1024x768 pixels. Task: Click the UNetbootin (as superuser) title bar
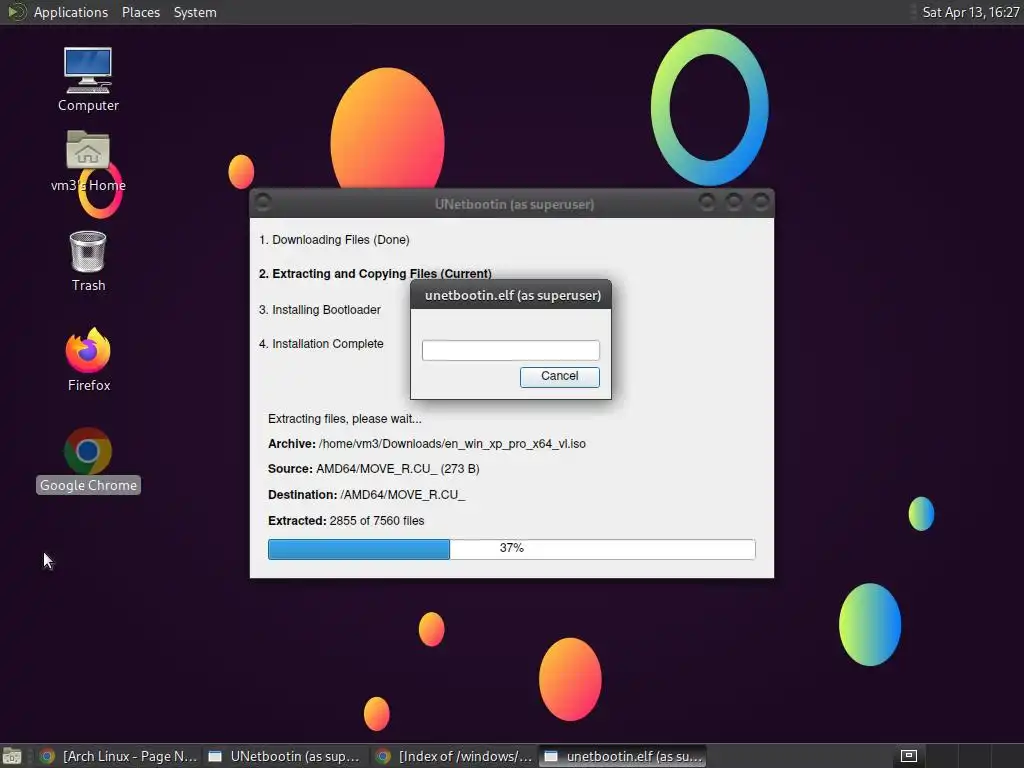[514, 204]
